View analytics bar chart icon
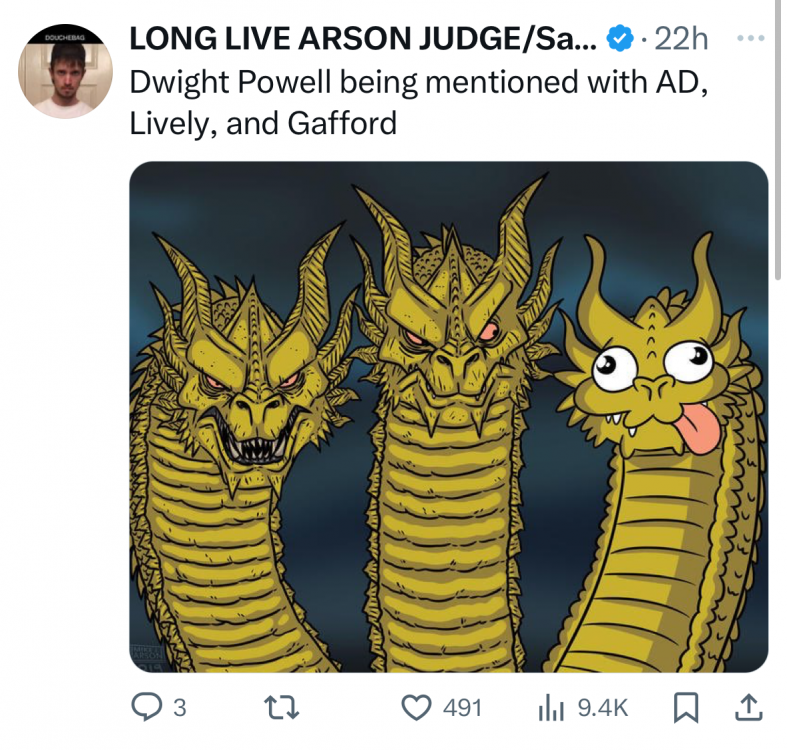The width and height of the screenshot is (787, 750). 552,708
